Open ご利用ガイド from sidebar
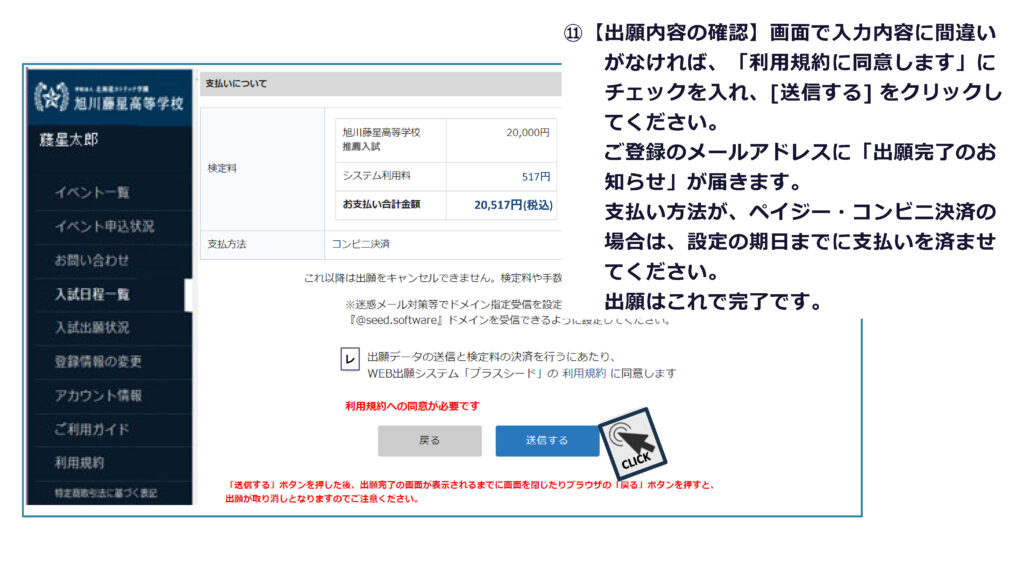The image size is (1024, 576). pyautogui.click(x=92, y=429)
